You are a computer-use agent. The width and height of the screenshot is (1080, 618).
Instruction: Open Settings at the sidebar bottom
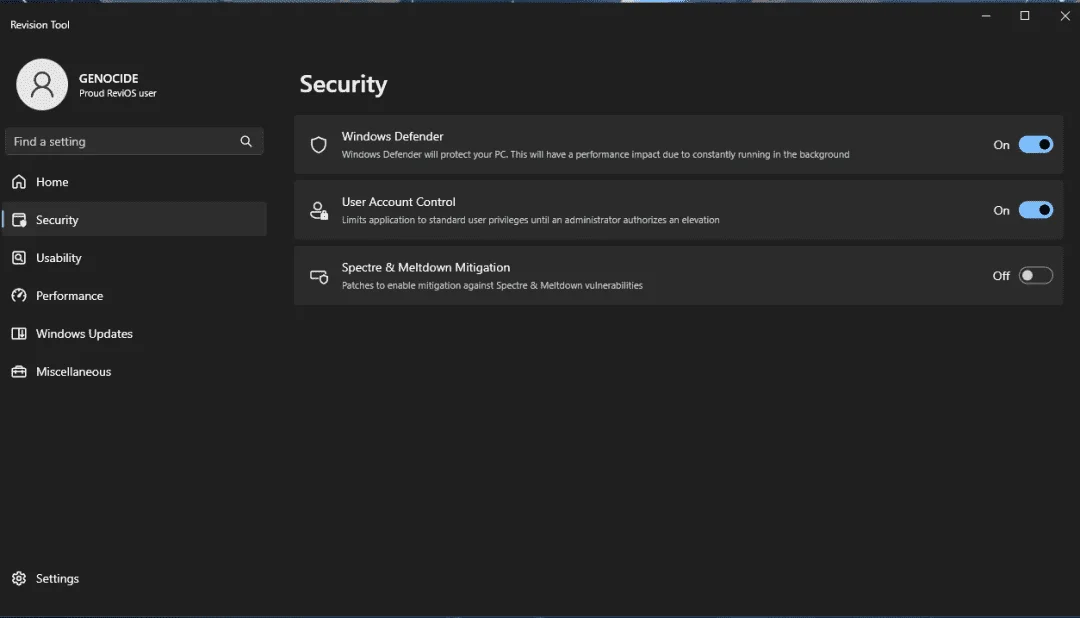[x=134, y=578]
